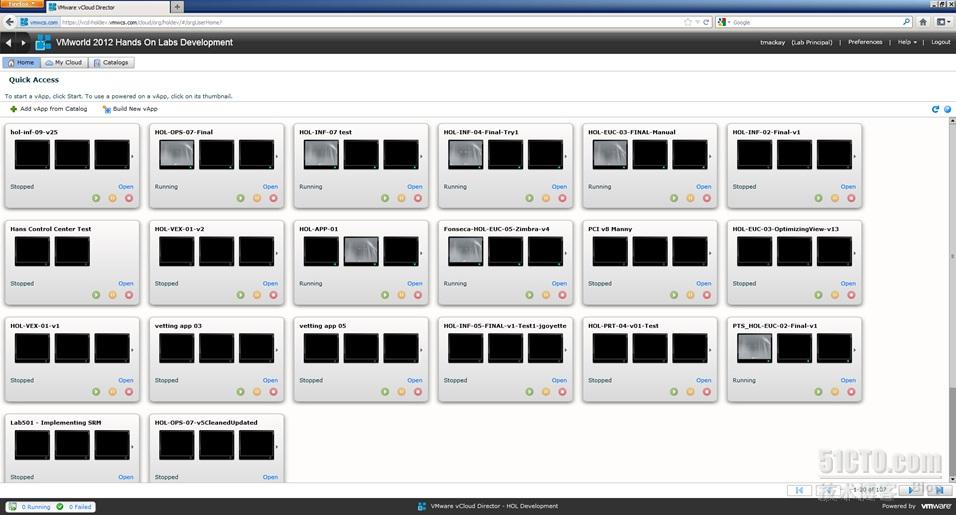This screenshot has height=515, width=956.
Task: Open a new browser tab
Action: (177, 7)
